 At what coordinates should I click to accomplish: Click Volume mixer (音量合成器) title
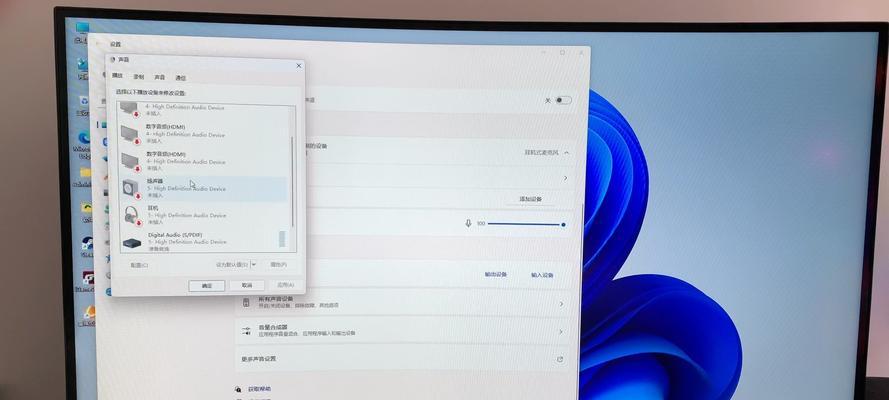[x=273, y=327]
